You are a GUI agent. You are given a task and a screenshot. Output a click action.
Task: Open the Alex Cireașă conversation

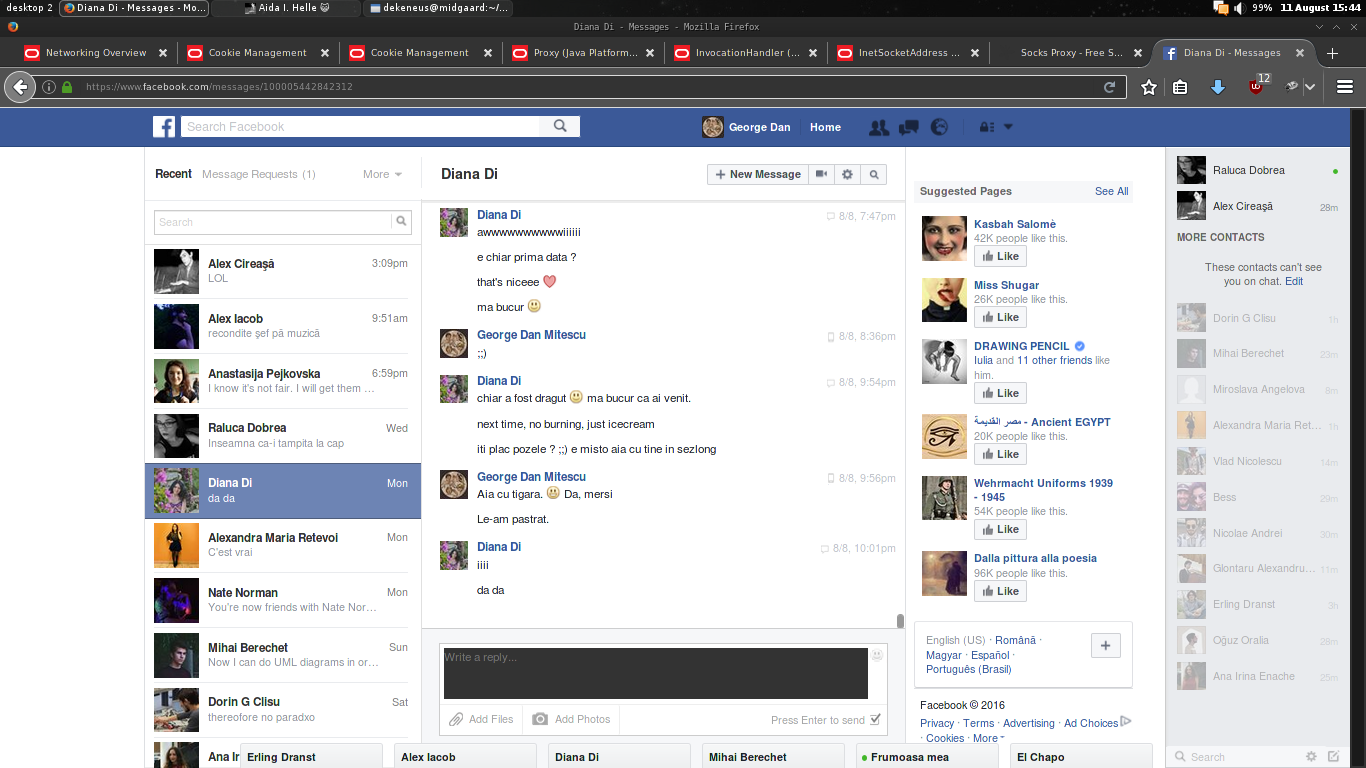pos(283,271)
